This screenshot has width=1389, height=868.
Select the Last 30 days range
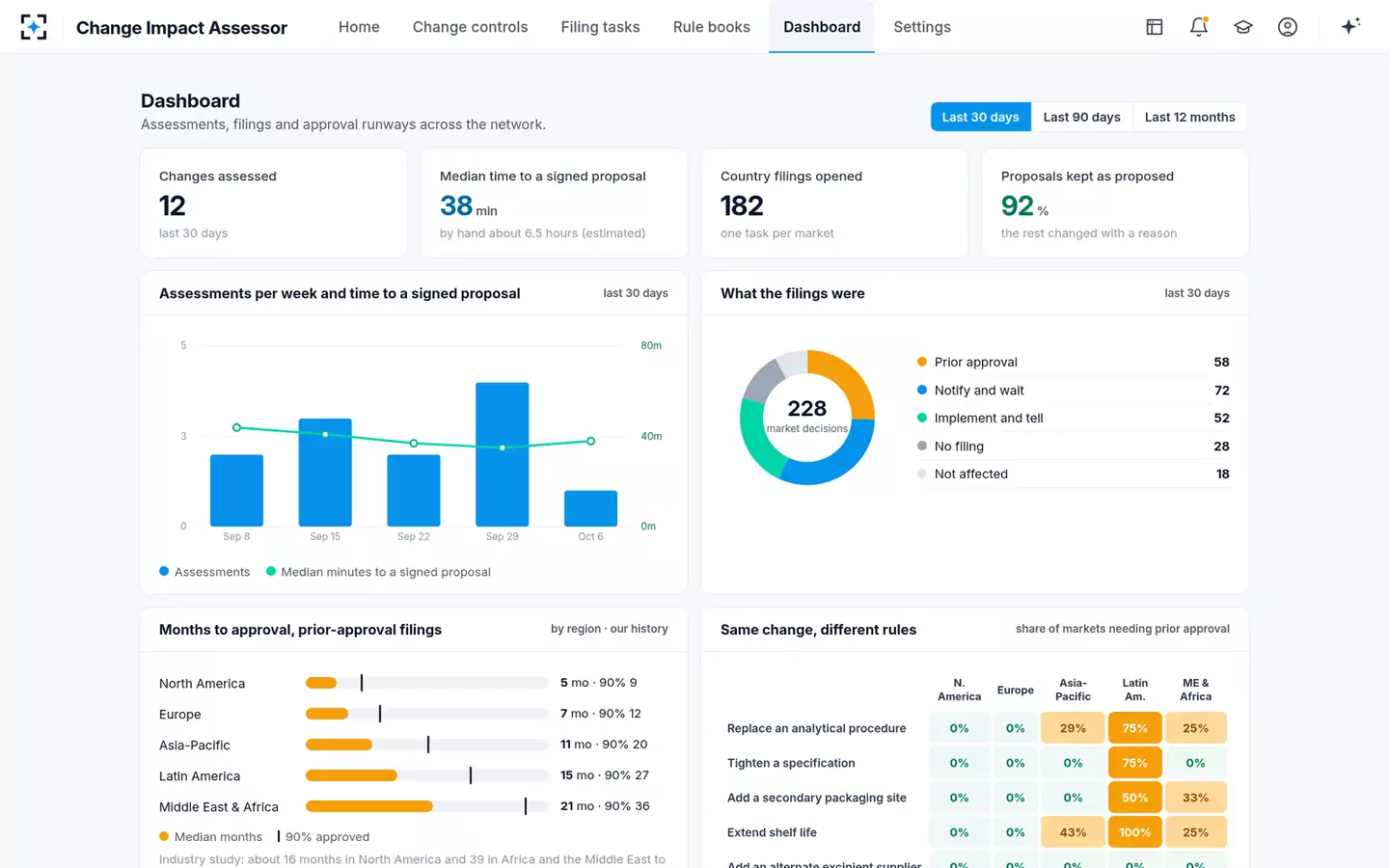click(x=980, y=117)
